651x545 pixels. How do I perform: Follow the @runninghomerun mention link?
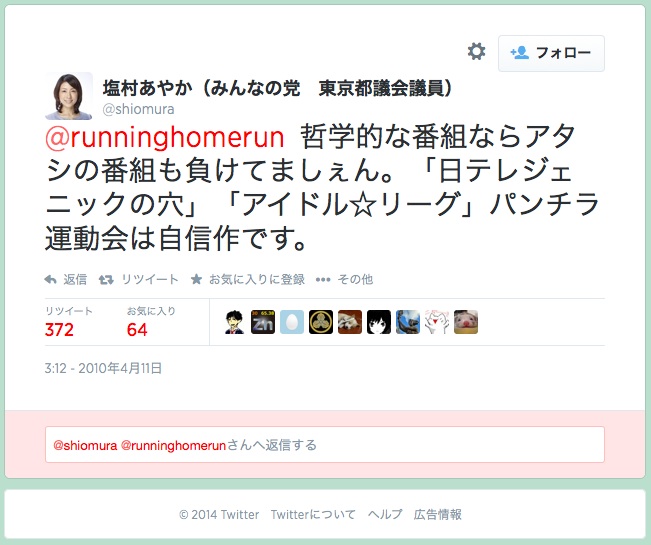164,137
